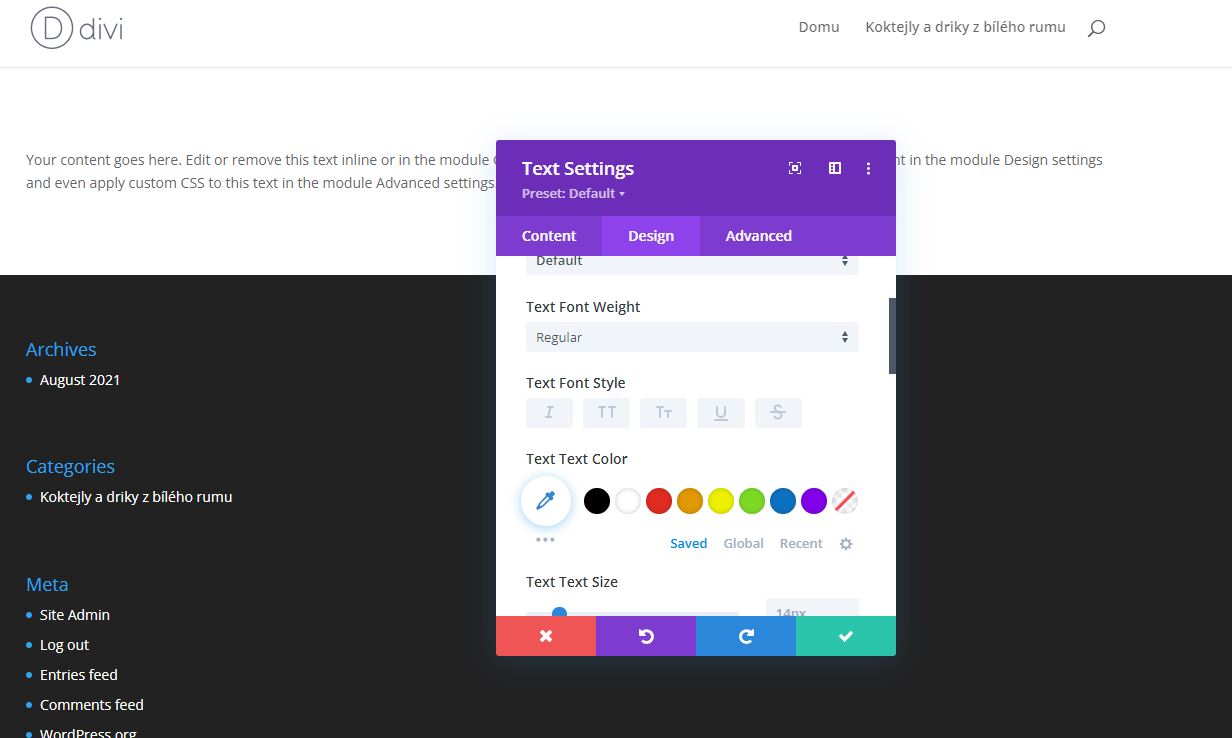The height and width of the screenshot is (738, 1232).
Task: Undo the last change
Action: [x=646, y=636]
